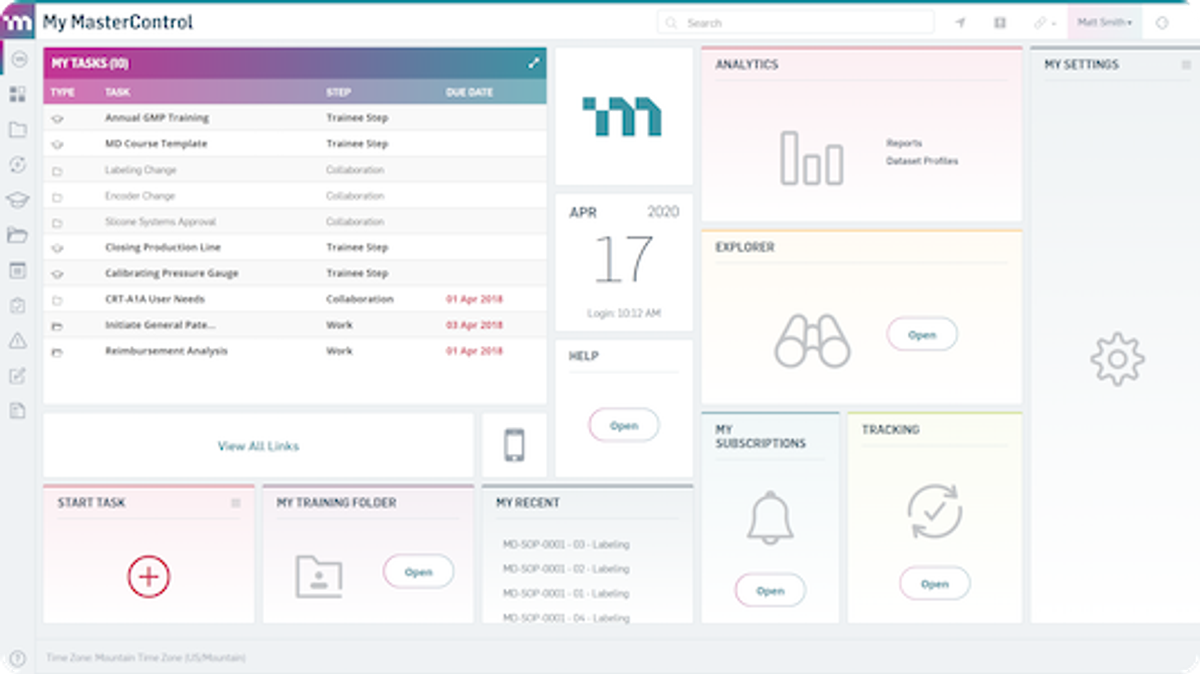
Task: Click the MasterControl logo in top-left corner
Action: tap(17, 22)
